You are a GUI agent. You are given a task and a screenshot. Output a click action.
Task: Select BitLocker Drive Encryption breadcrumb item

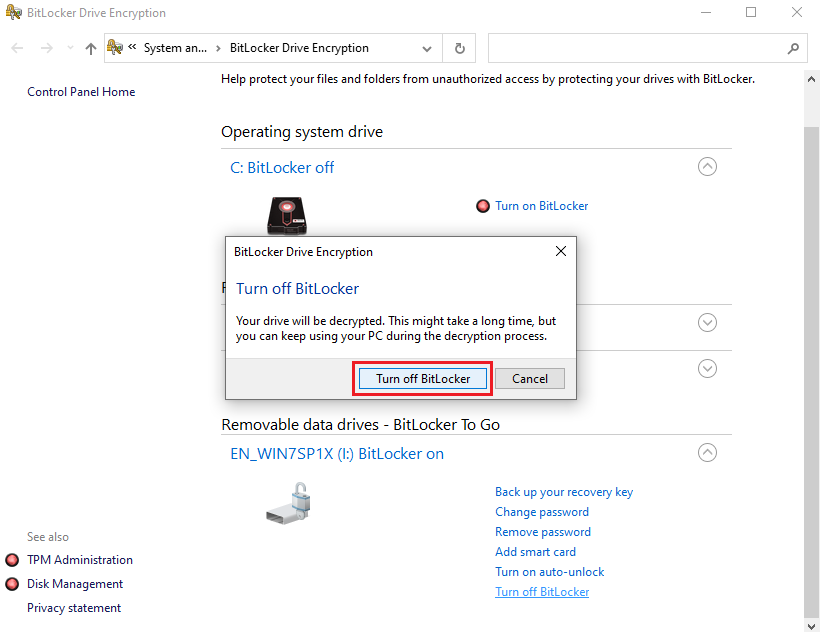click(298, 47)
